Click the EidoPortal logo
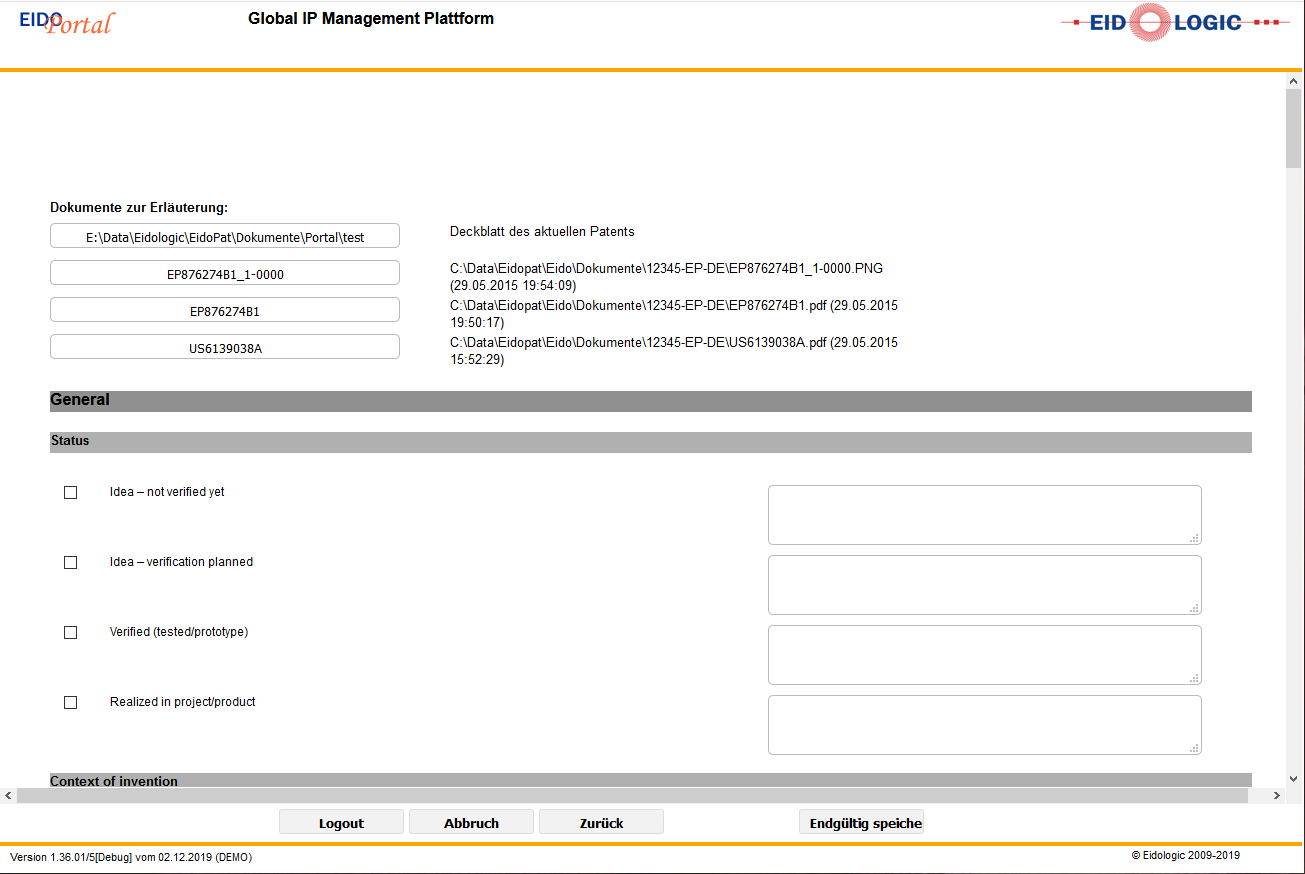This screenshot has width=1305, height=874. coord(66,23)
